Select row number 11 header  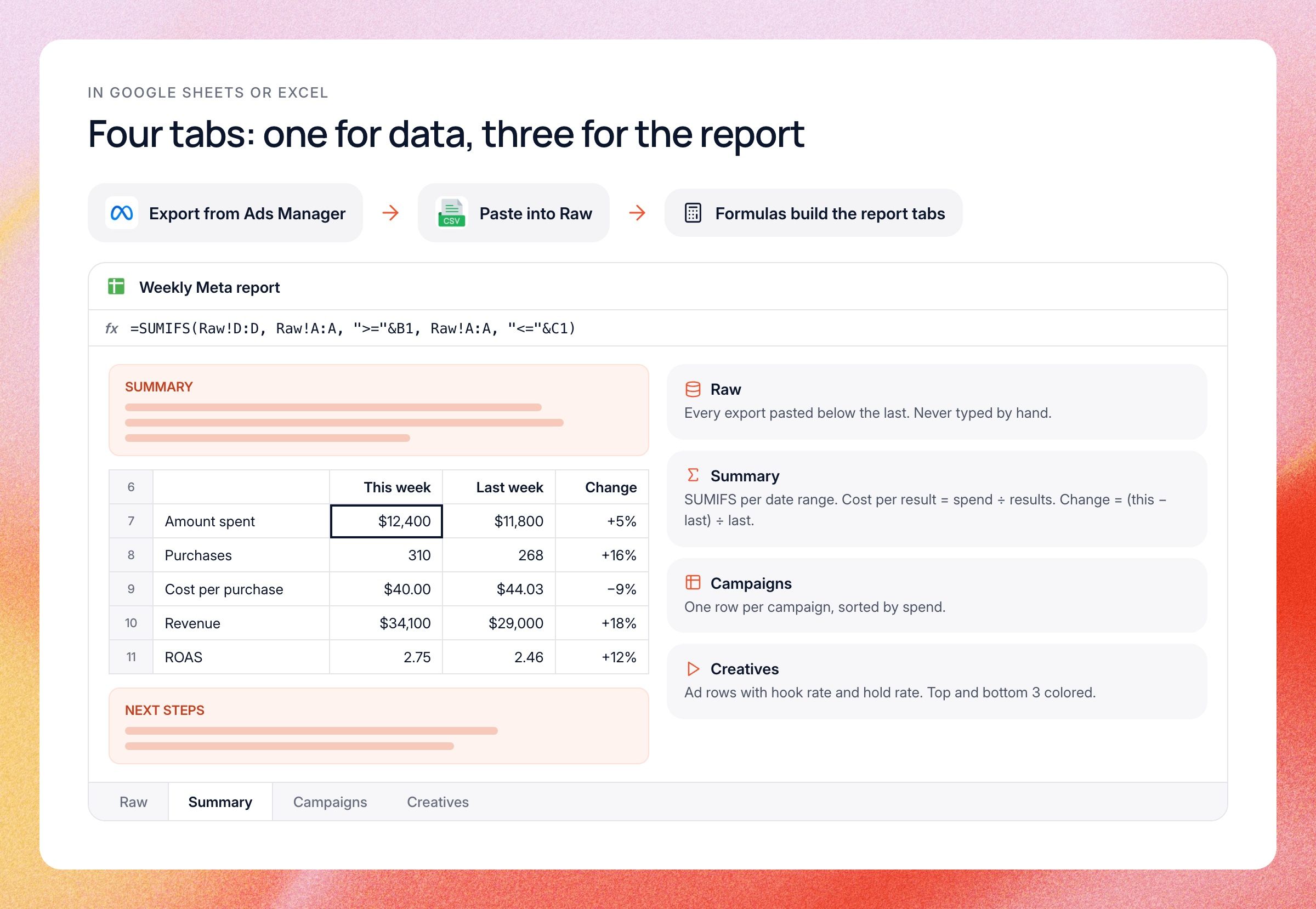(x=131, y=657)
